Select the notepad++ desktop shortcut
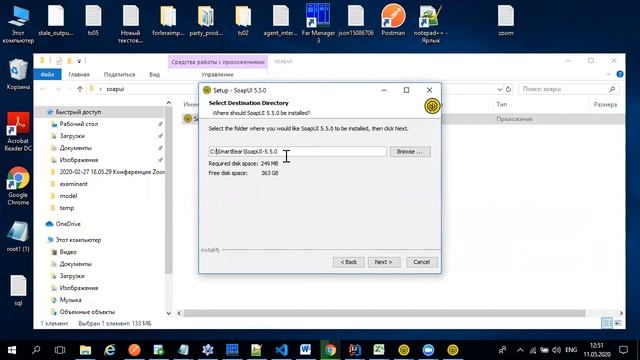This screenshot has width=640, height=360. point(430,22)
